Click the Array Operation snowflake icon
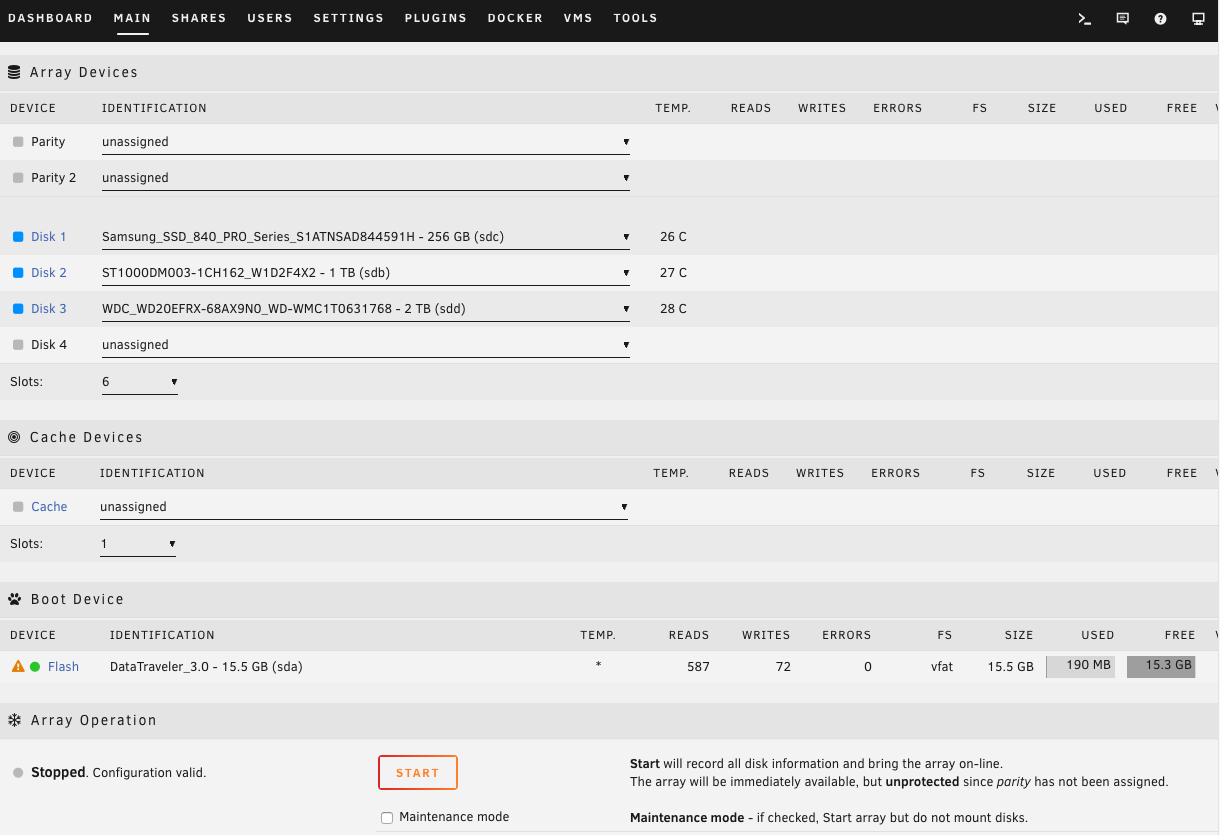Screen dimensions: 1220x835 pyautogui.click(x=15, y=720)
